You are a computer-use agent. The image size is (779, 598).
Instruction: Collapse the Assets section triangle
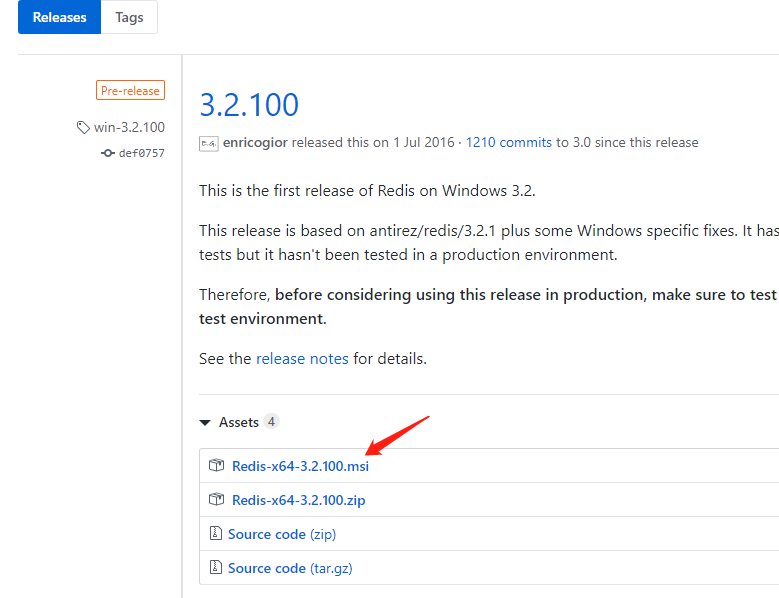[x=205, y=423]
